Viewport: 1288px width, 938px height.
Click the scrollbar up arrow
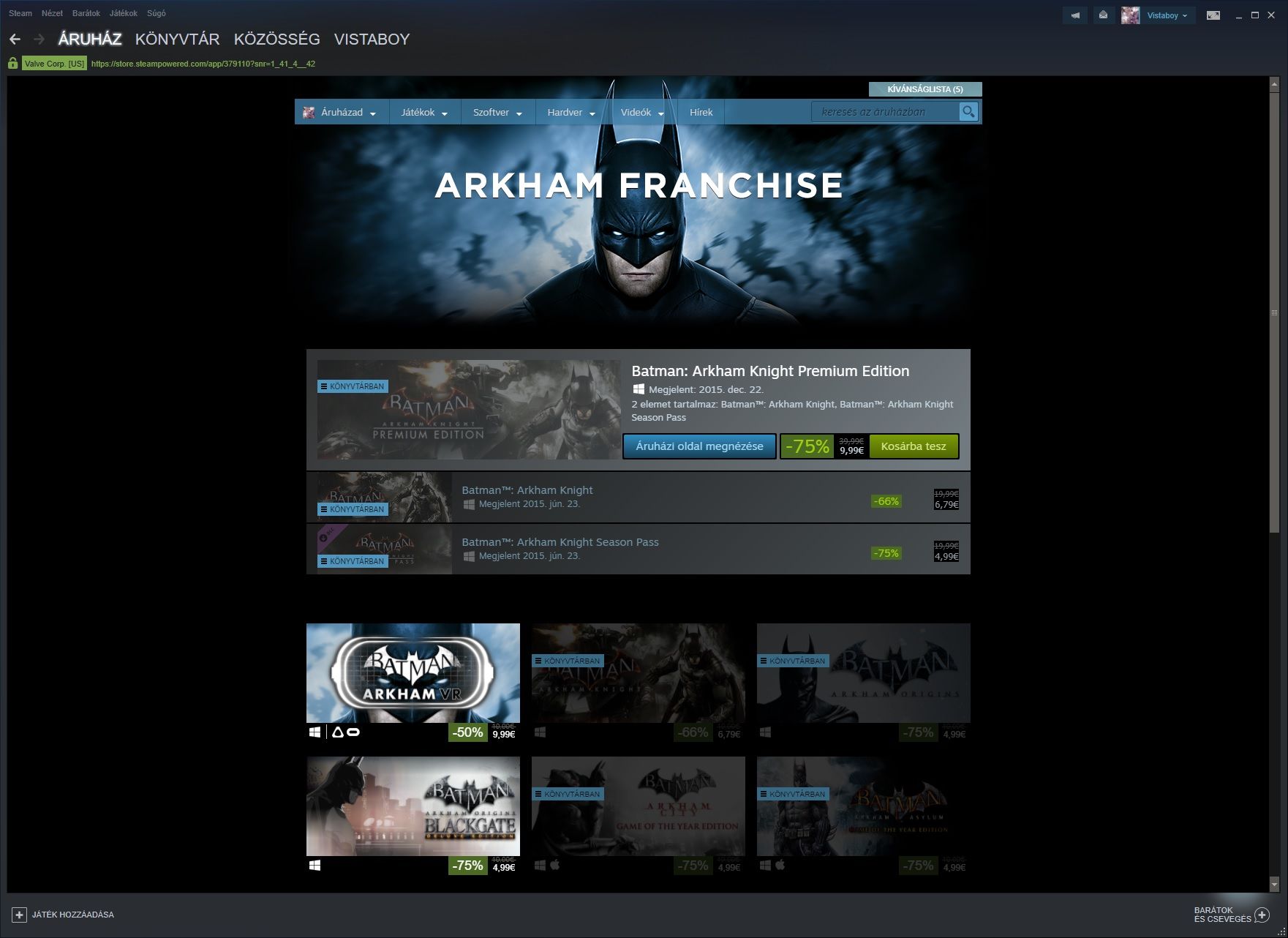tap(1274, 83)
